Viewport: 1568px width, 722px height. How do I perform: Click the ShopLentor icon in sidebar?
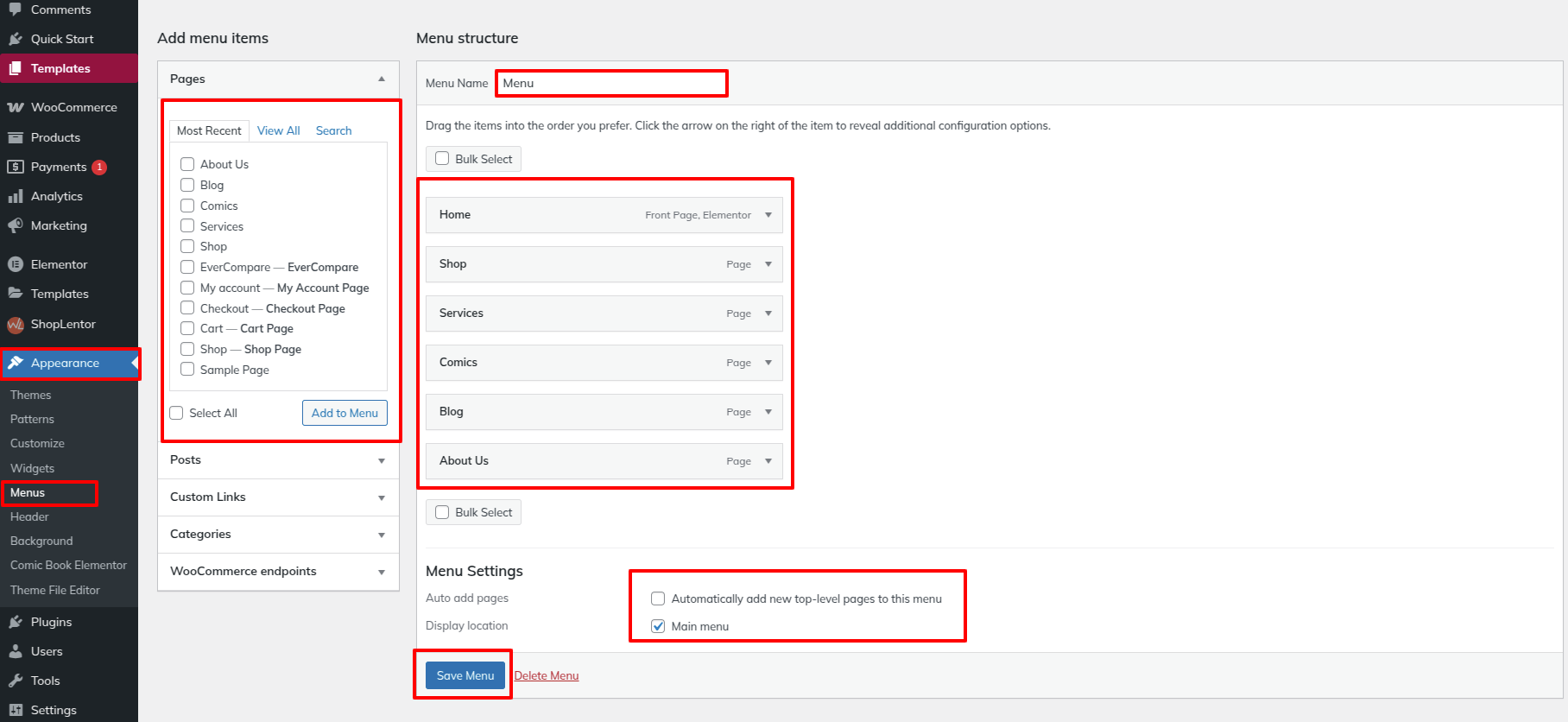coord(16,325)
